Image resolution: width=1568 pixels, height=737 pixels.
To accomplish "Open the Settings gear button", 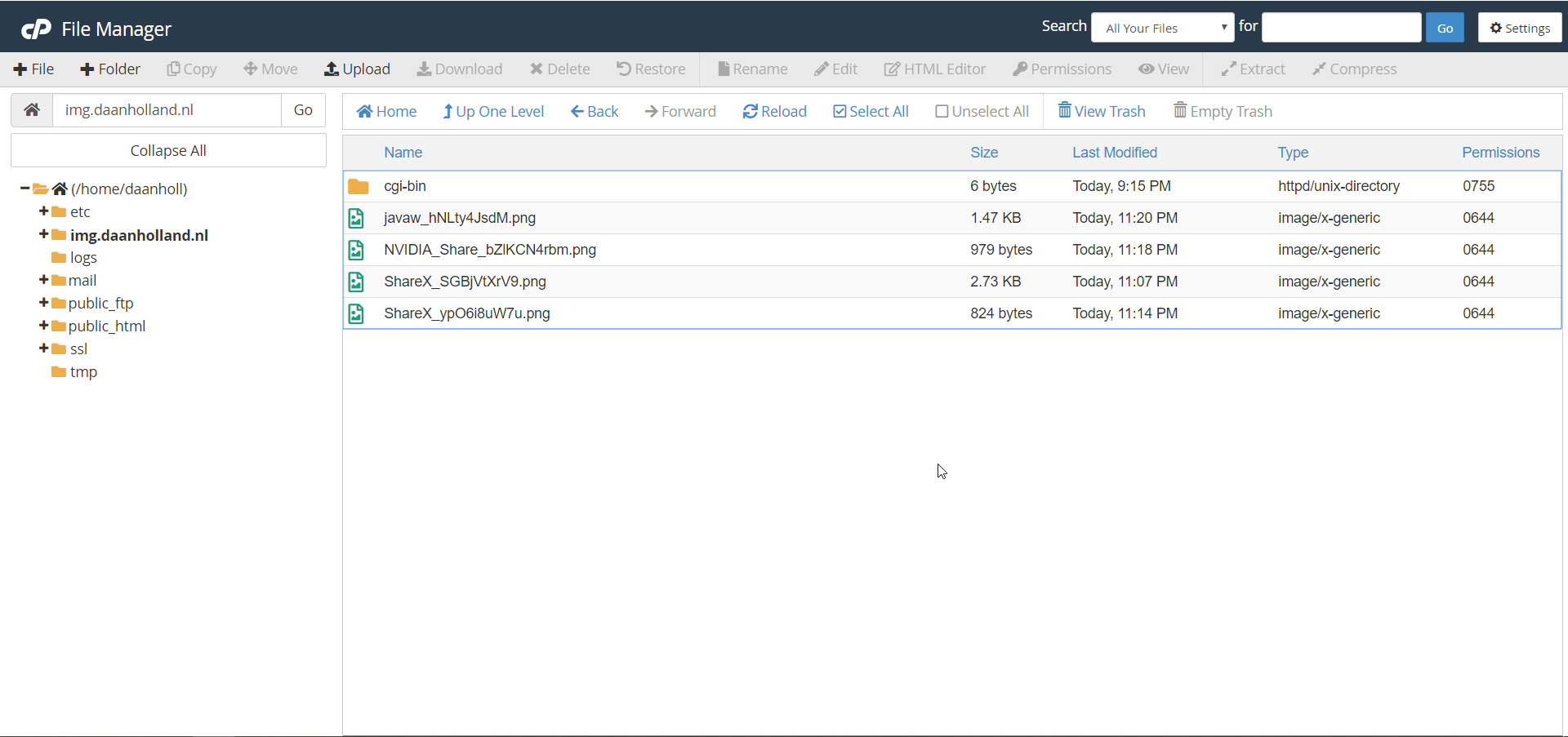I will pos(1519,28).
